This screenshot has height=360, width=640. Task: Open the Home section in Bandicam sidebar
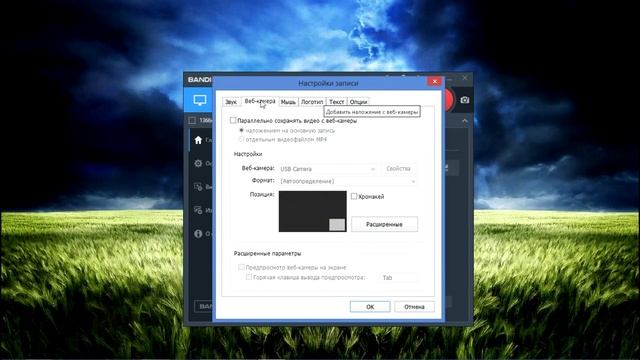(198, 140)
